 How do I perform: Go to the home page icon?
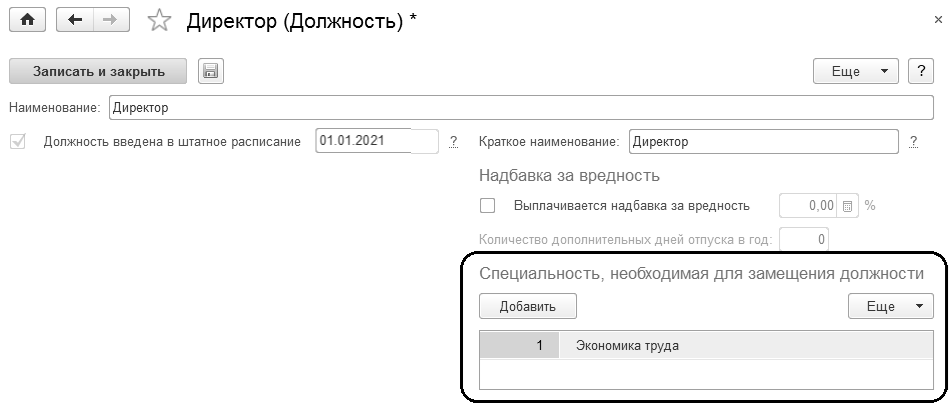click(27, 20)
